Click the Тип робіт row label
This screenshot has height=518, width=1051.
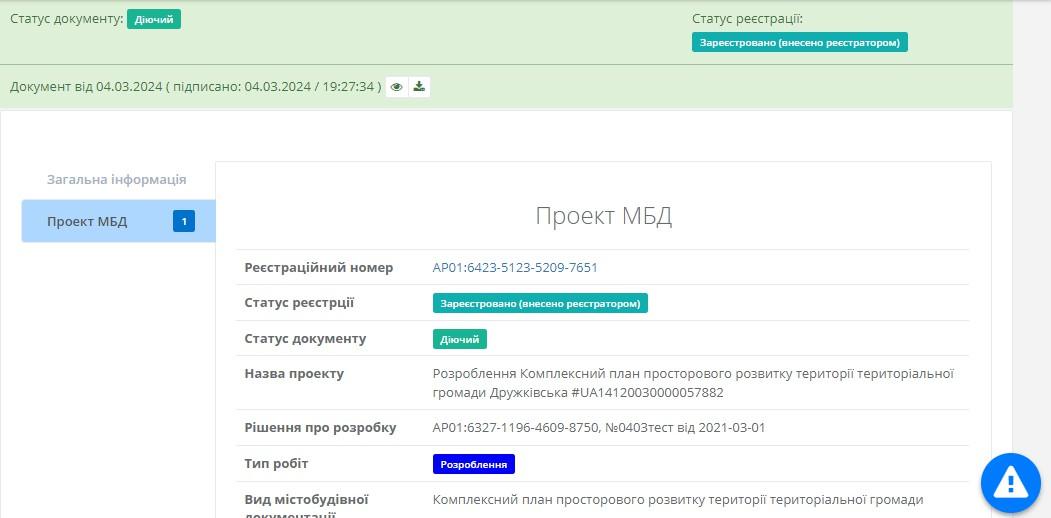(277, 464)
